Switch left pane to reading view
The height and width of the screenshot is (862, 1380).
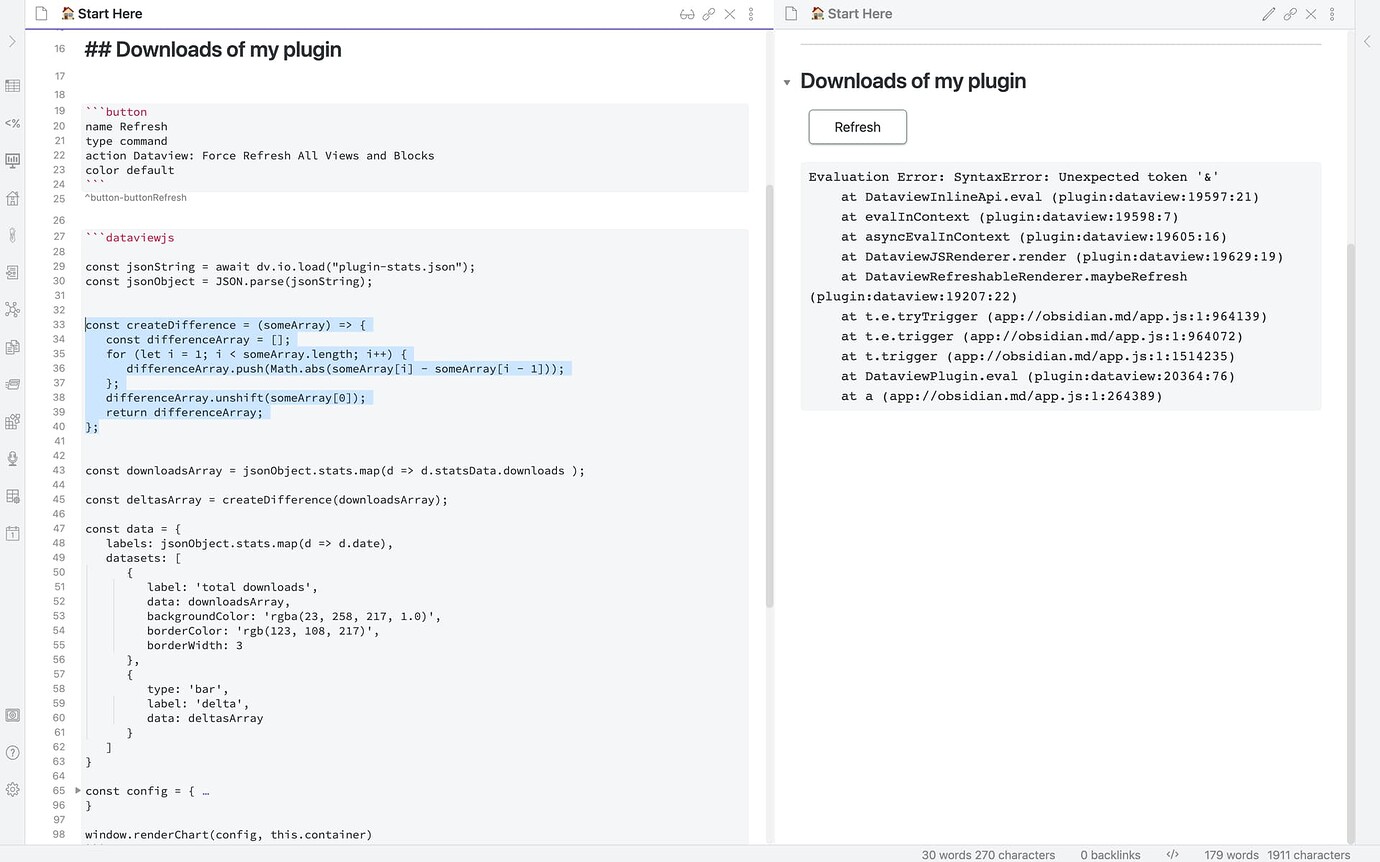687,13
